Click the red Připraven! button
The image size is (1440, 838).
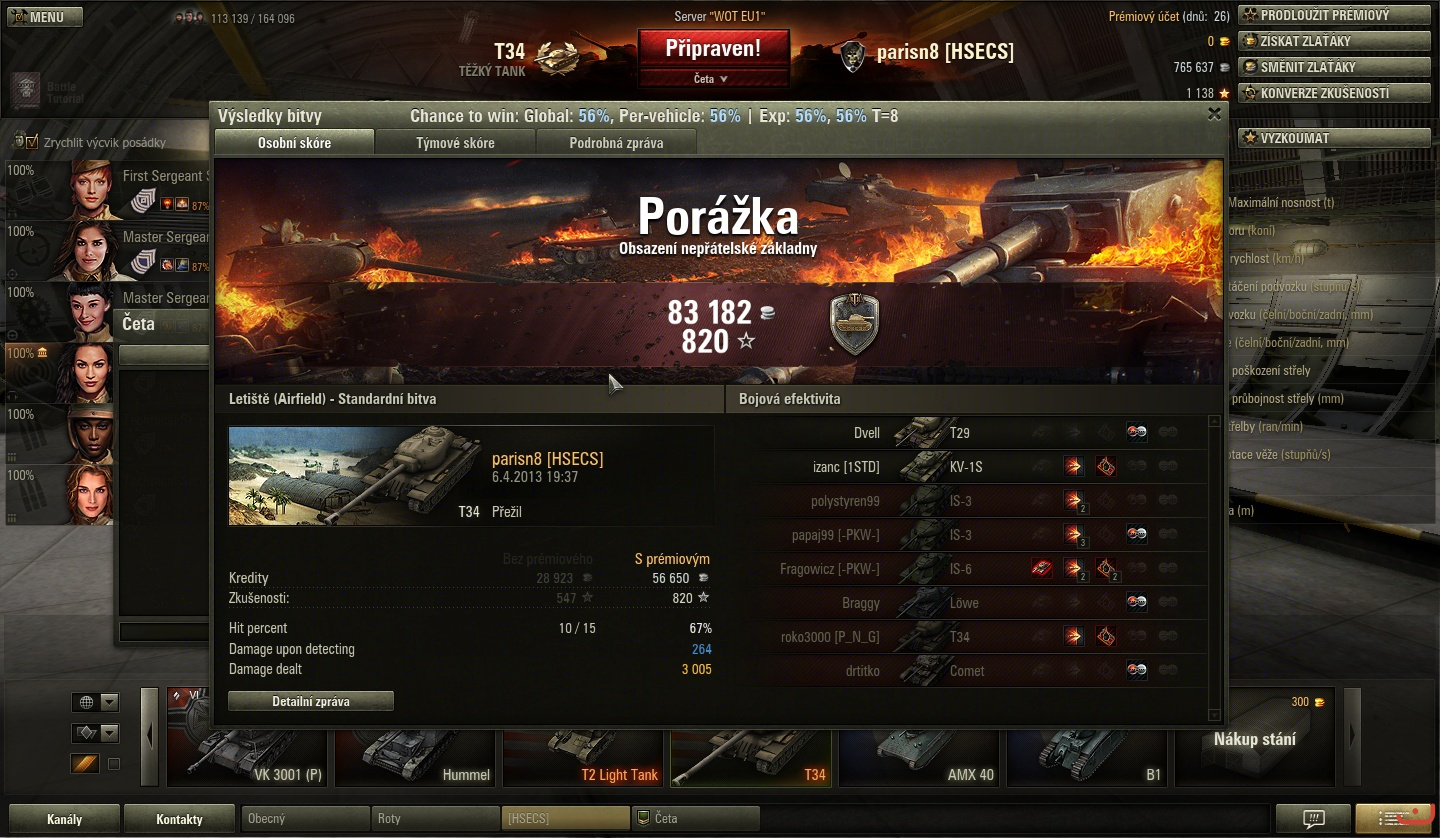click(x=714, y=48)
